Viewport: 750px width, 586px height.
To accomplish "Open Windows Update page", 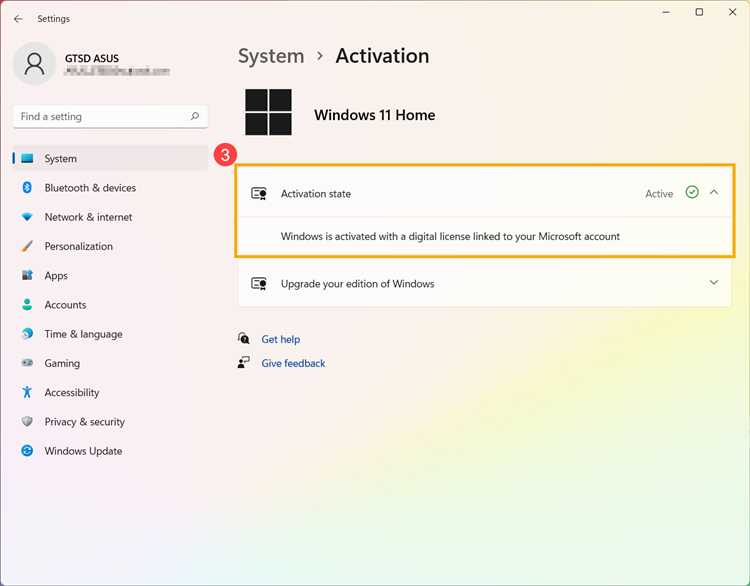I will (110, 451).
